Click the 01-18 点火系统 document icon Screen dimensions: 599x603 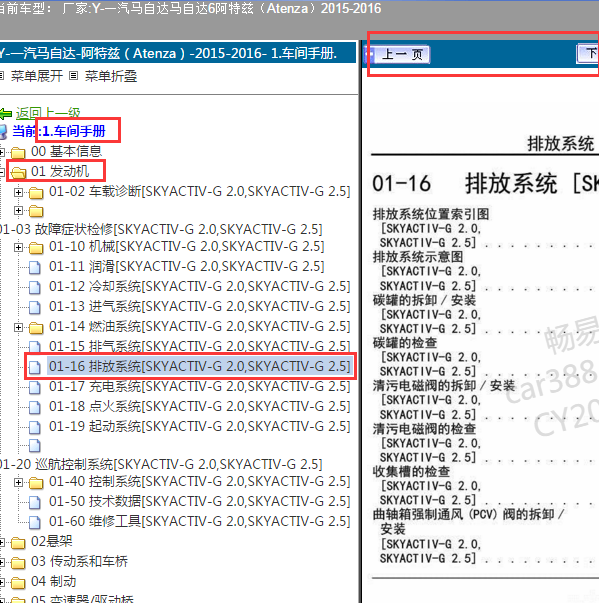tap(35, 407)
